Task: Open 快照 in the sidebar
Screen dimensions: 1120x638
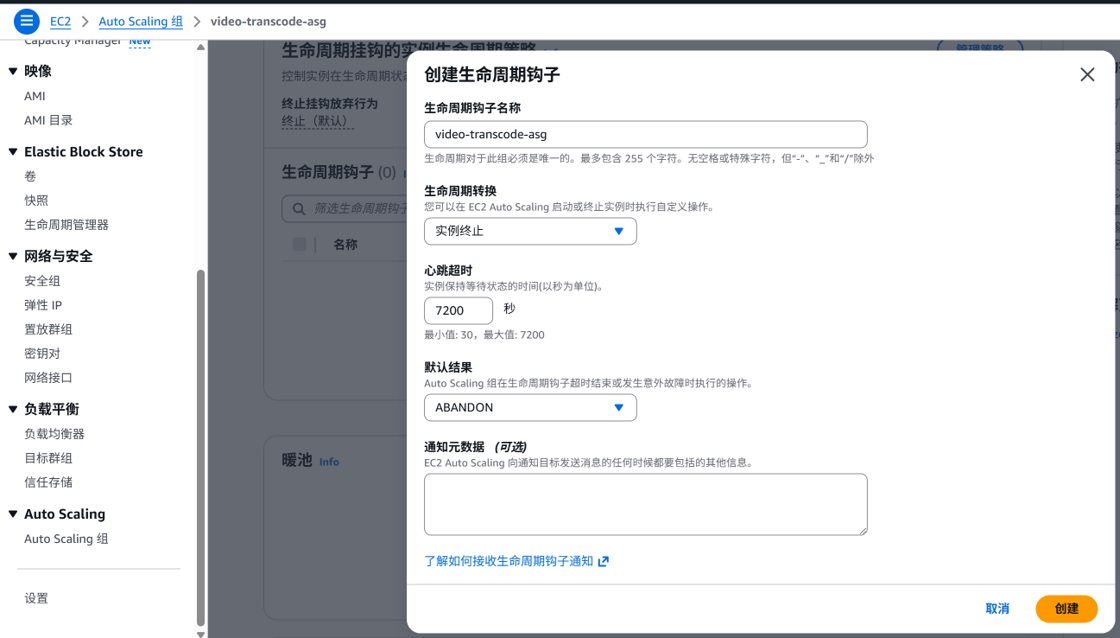Action: (x=36, y=200)
